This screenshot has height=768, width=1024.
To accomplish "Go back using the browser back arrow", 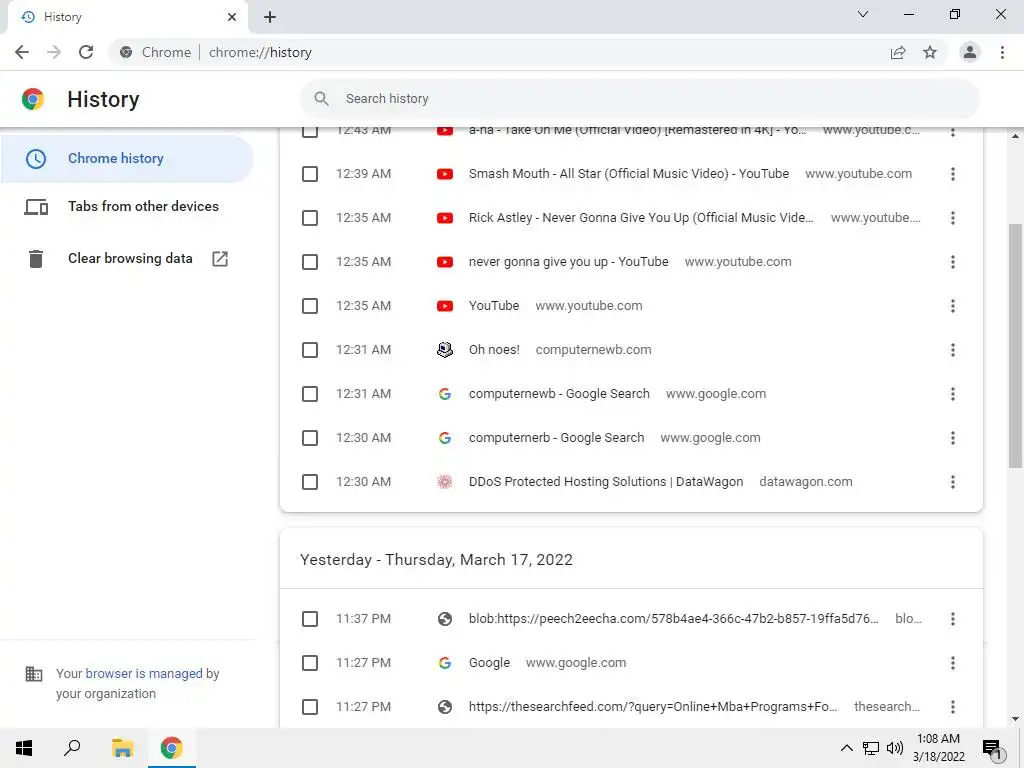I will [22, 52].
